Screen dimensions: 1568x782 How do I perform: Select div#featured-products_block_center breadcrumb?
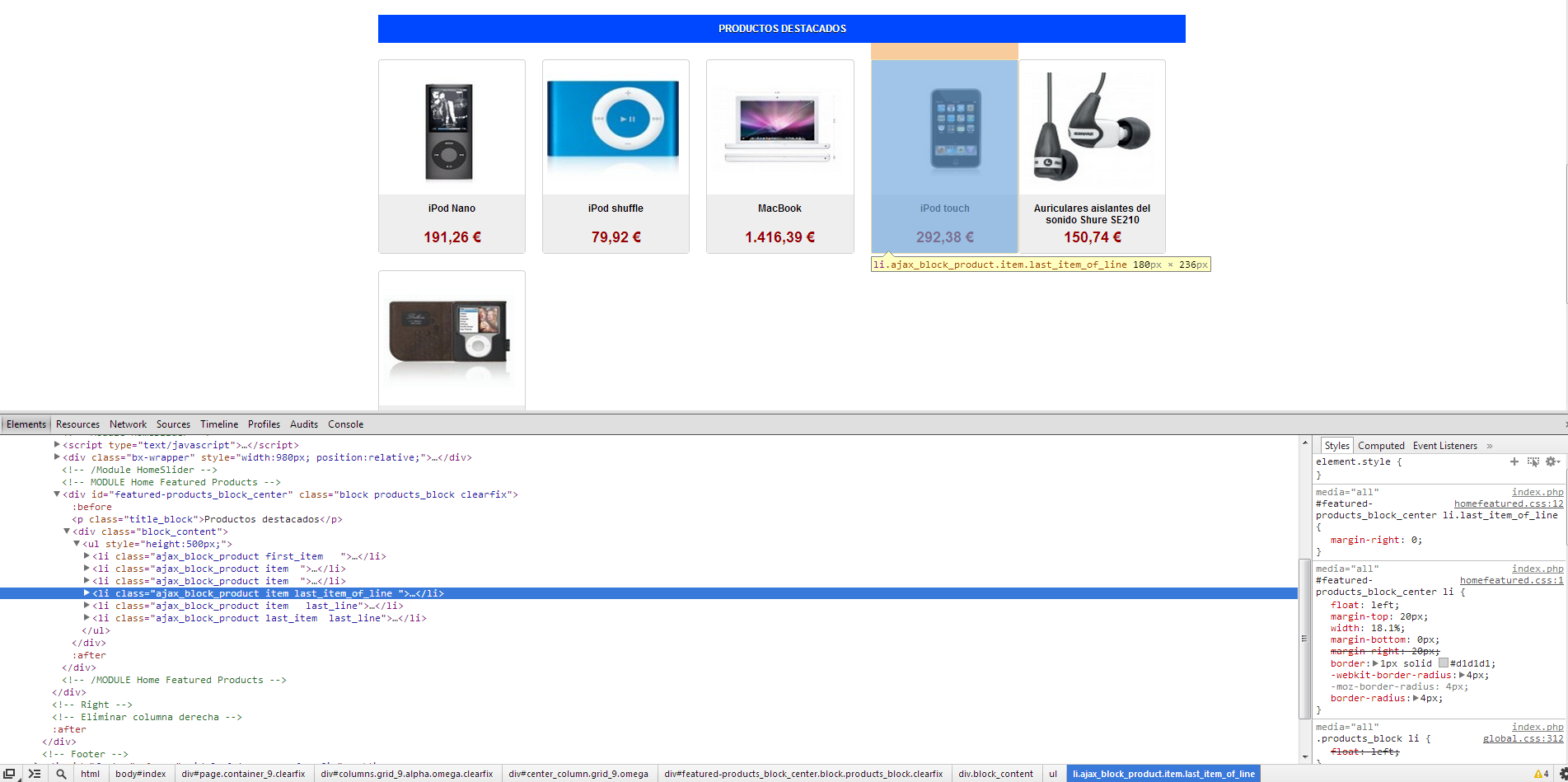click(x=803, y=774)
